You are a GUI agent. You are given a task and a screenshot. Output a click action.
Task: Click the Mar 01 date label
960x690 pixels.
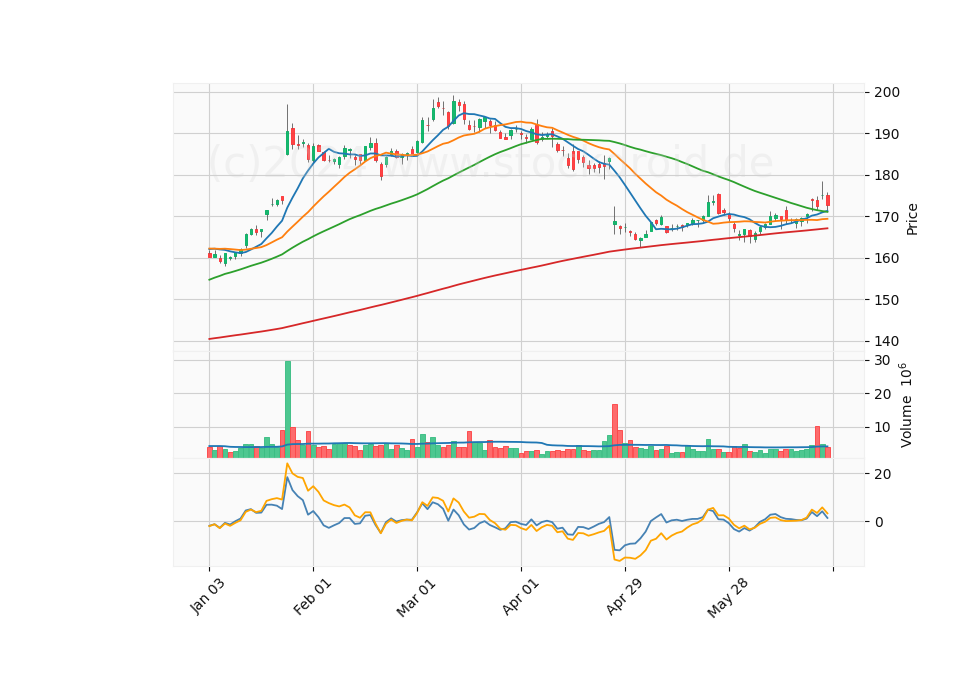click(x=416, y=597)
